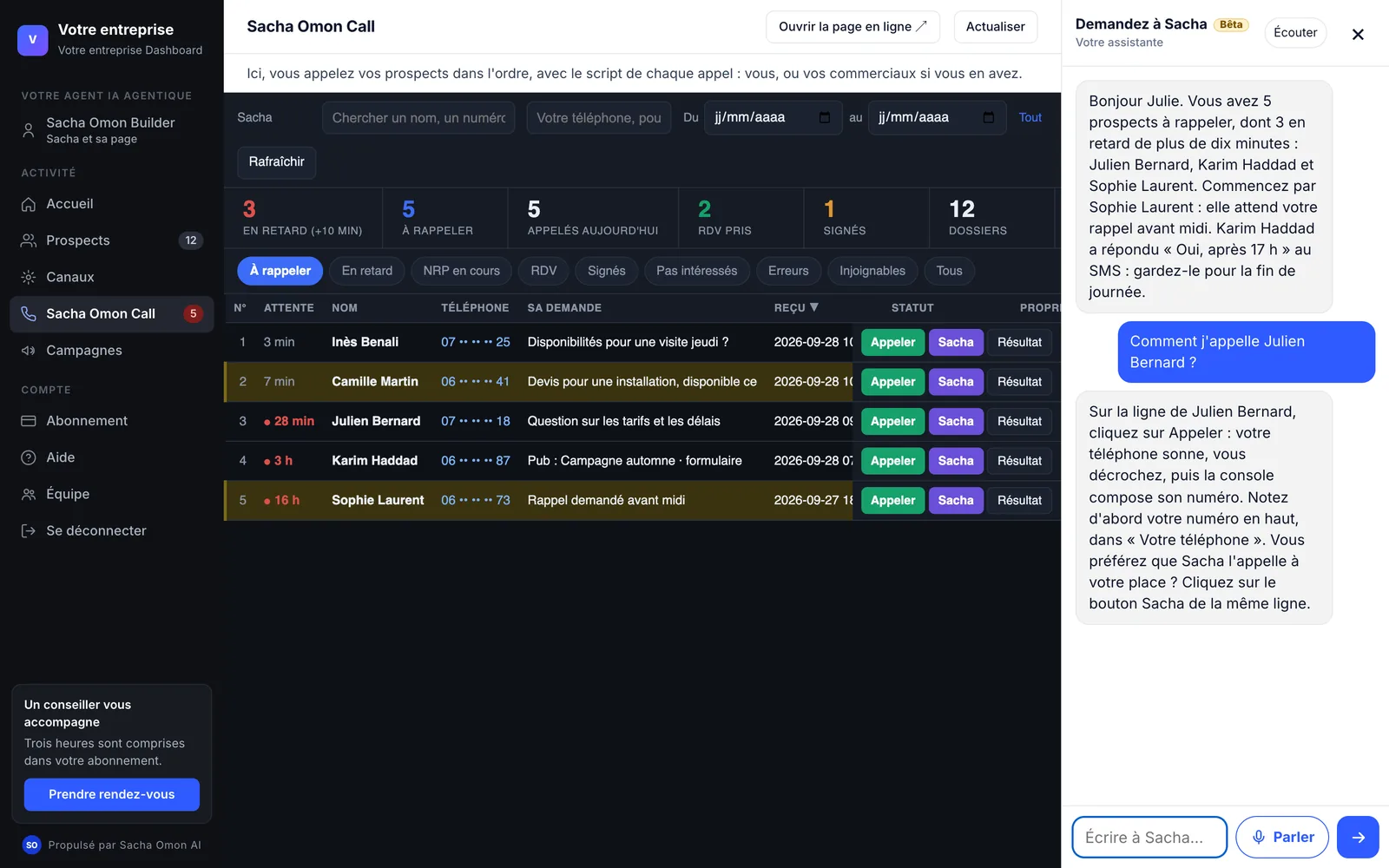Click the Écouter button
This screenshot has height=868, width=1389.
[x=1295, y=33]
